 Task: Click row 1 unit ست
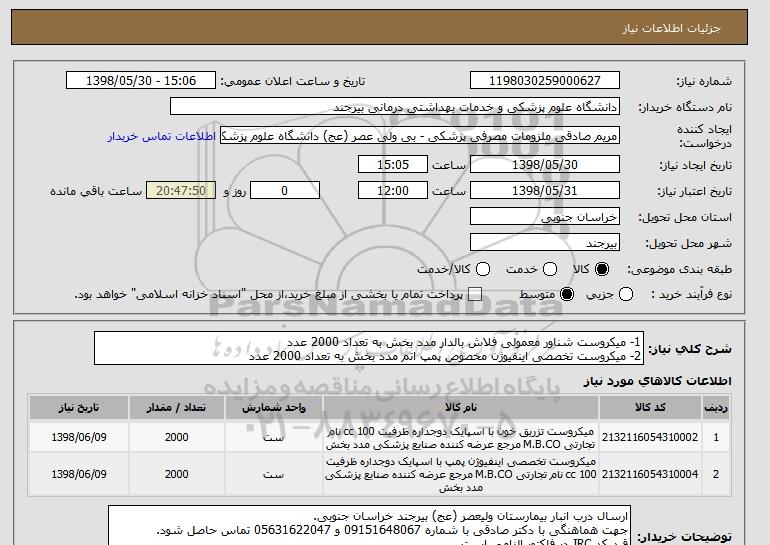pos(274,437)
